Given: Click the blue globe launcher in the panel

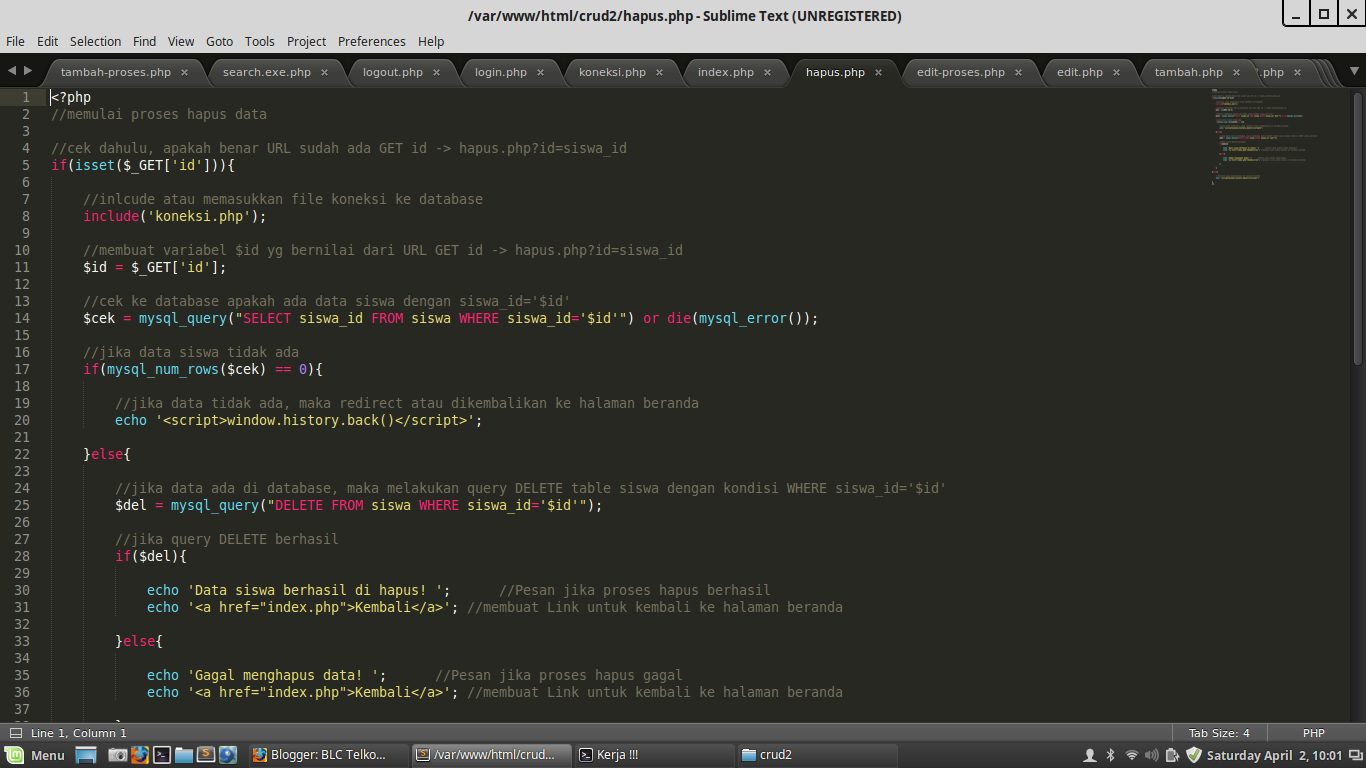Looking at the screenshot, I should tap(227, 755).
